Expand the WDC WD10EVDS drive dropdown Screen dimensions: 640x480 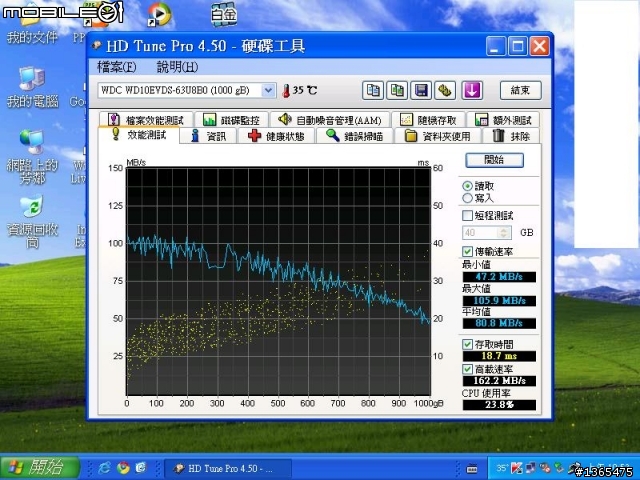tap(268, 90)
